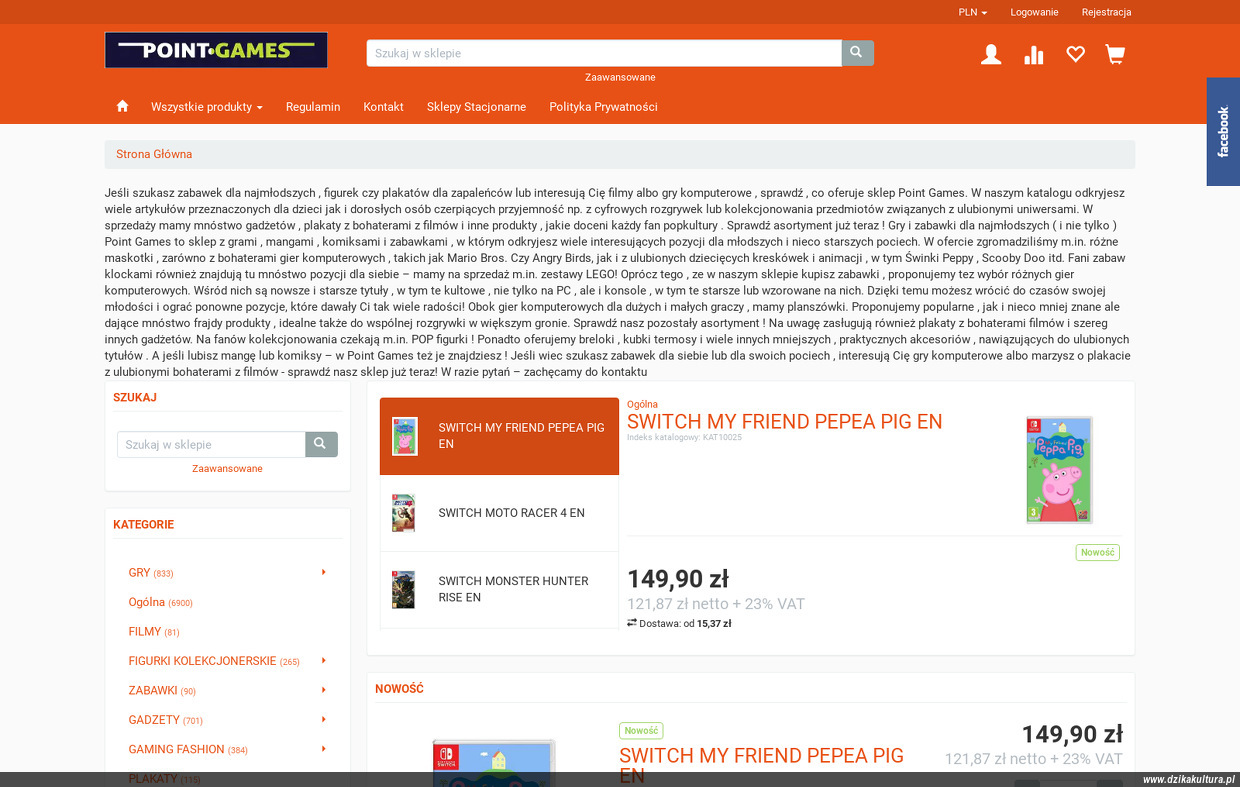Screen dimensions: 1240x787
Task: Open the user account icon
Action: [x=991, y=55]
